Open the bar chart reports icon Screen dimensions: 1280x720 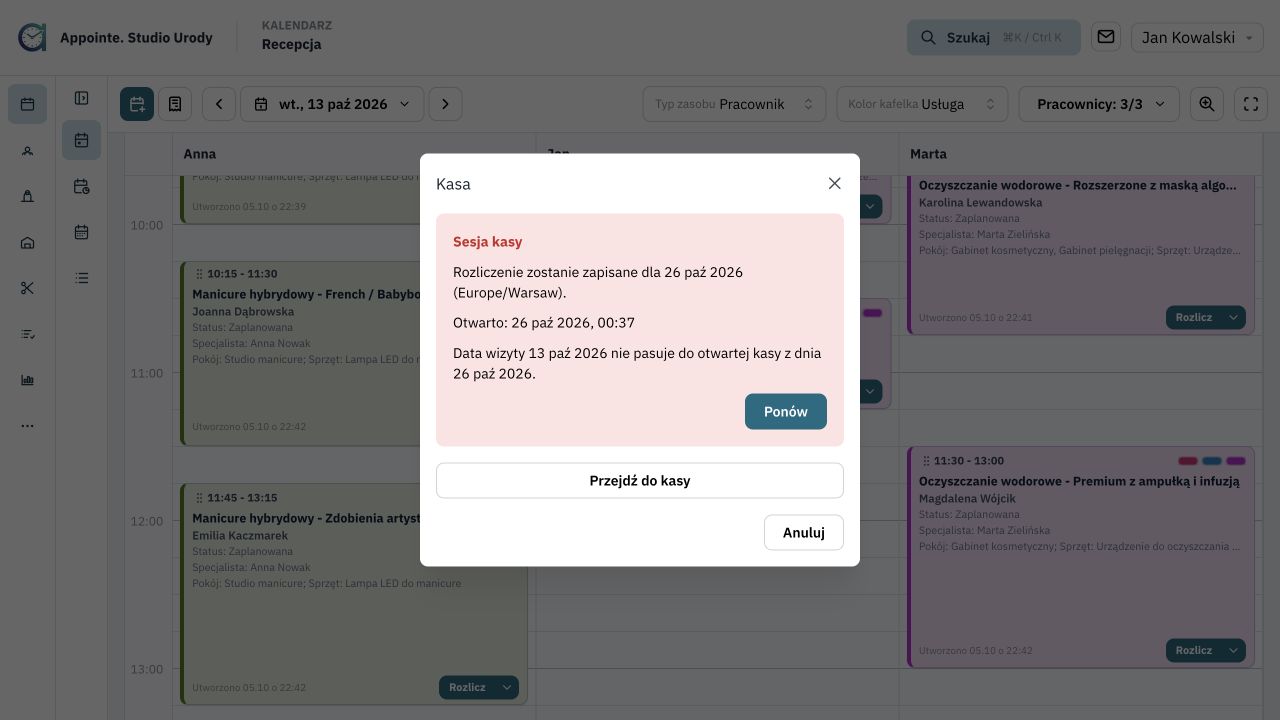(x=28, y=380)
